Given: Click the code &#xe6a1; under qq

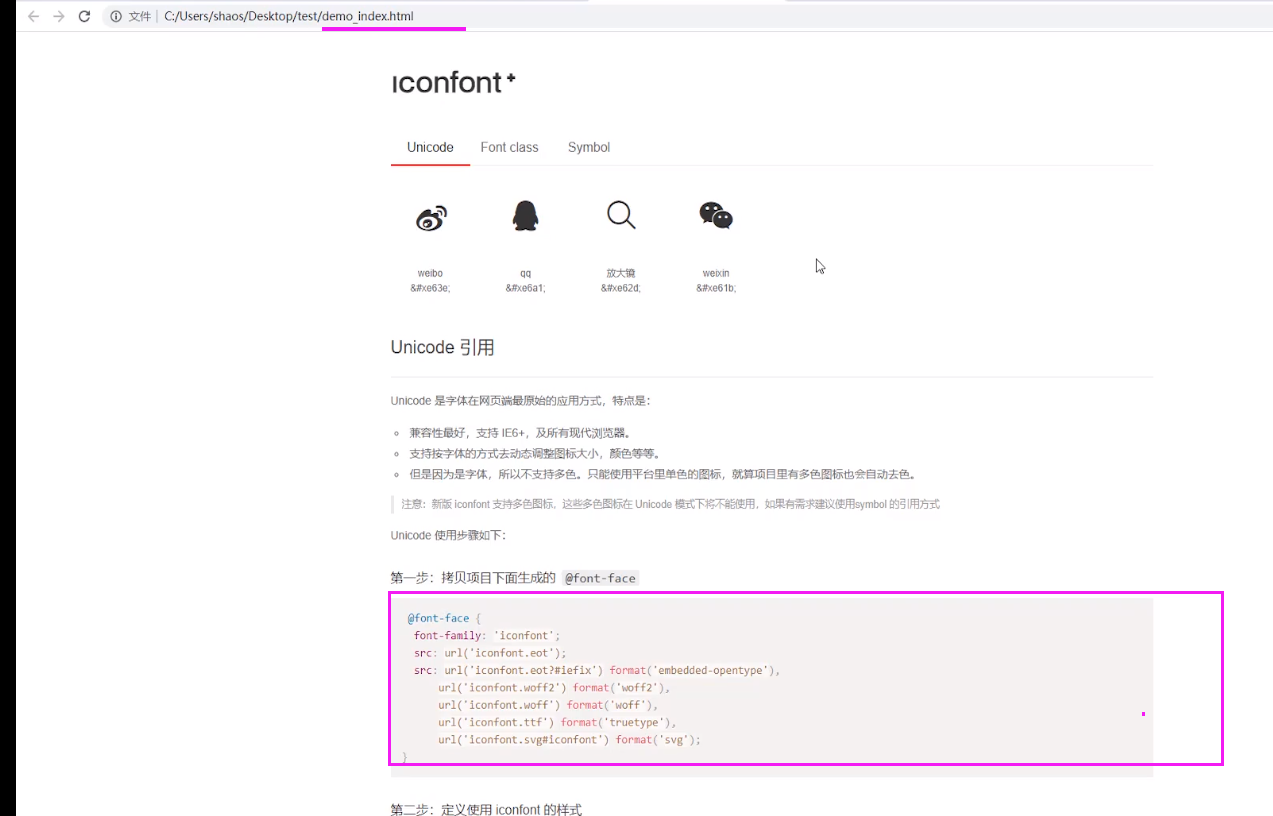Looking at the screenshot, I should 526,288.
